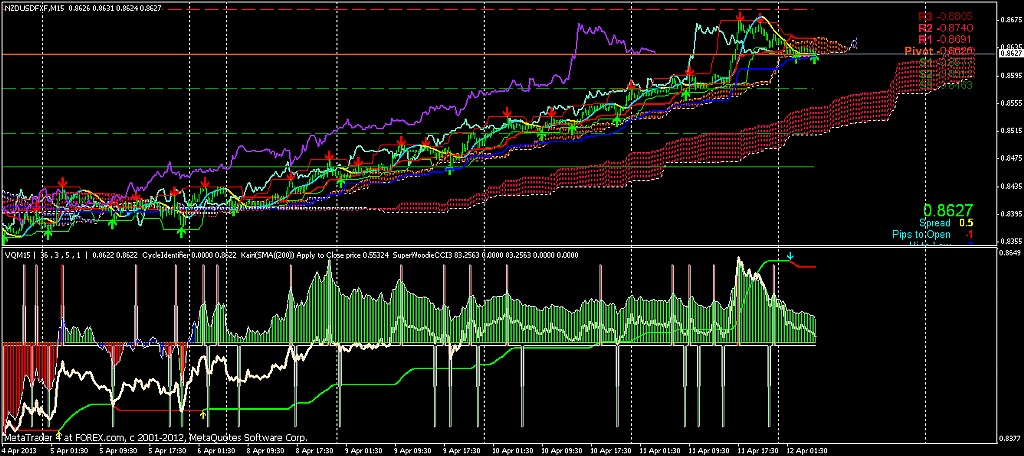Image resolution: width=1024 pixels, height=456 pixels.
Task: Click the SuperWoodieCCI3 indicator label
Action: click(x=422, y=255)
